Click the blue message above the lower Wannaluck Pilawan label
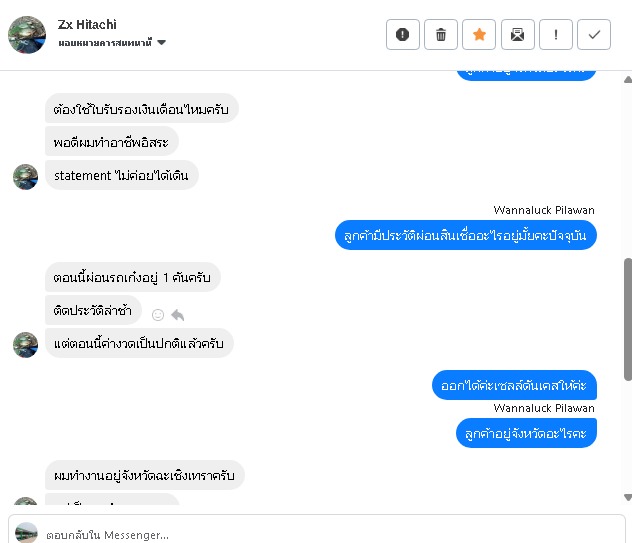632x543 pixels. click(x=514, y=384)
